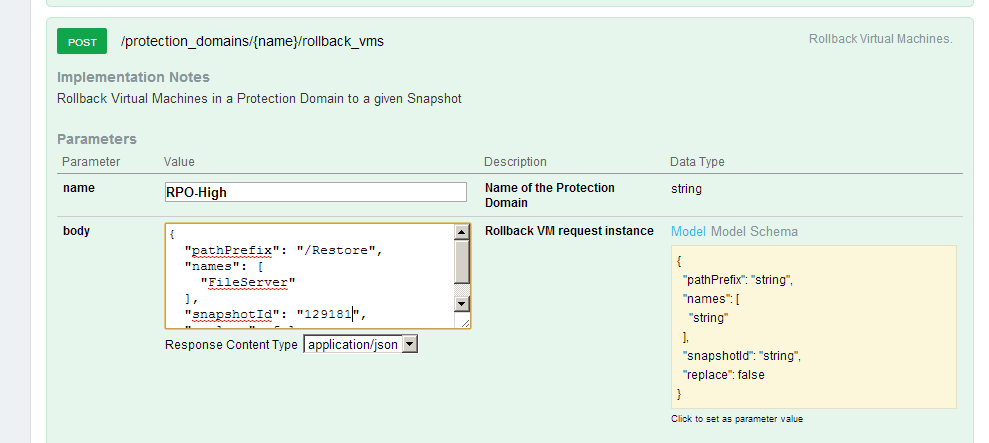
Task: Focus the name field containing RPO-High
Action: 315,192
